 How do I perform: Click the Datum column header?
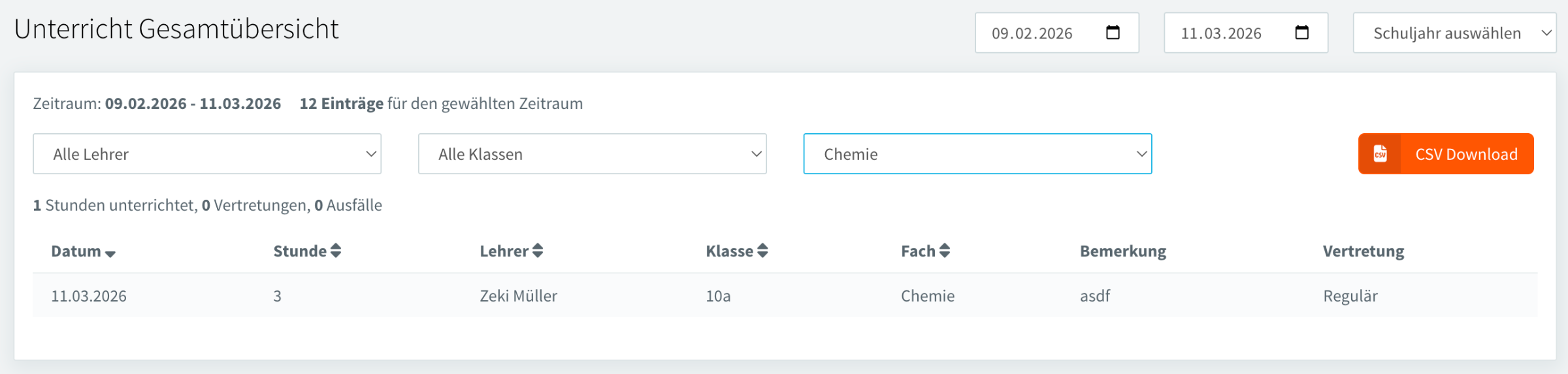(x=76, y=251)
